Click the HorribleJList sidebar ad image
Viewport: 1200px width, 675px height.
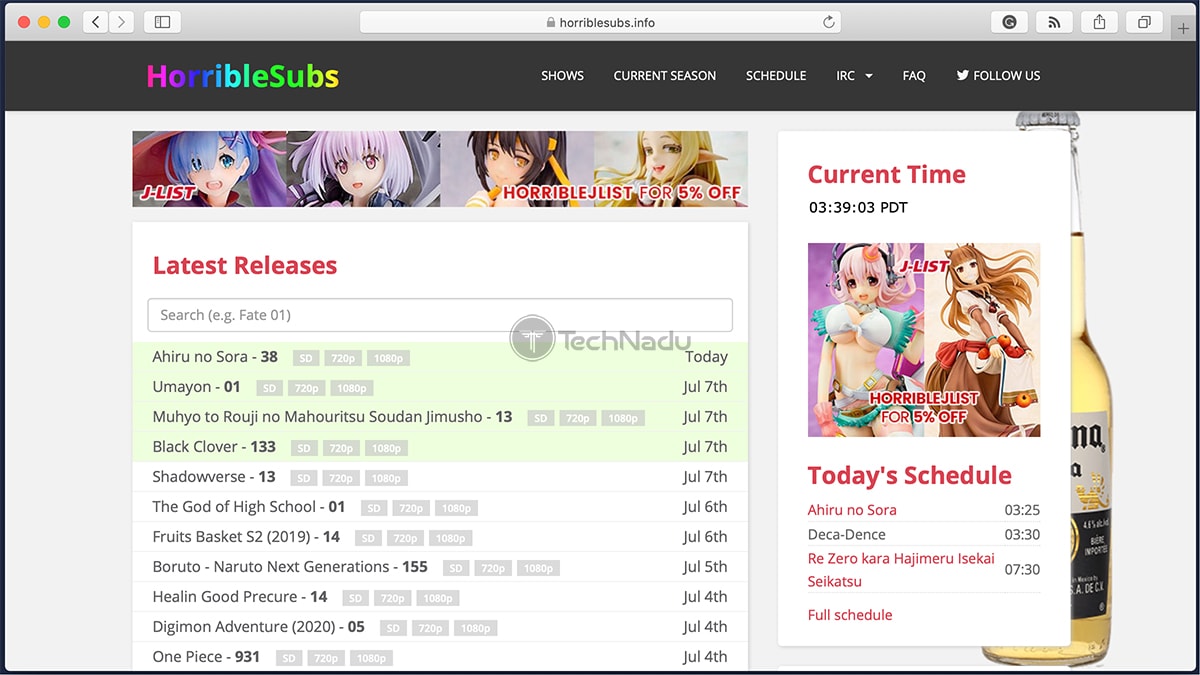point(924,340)
